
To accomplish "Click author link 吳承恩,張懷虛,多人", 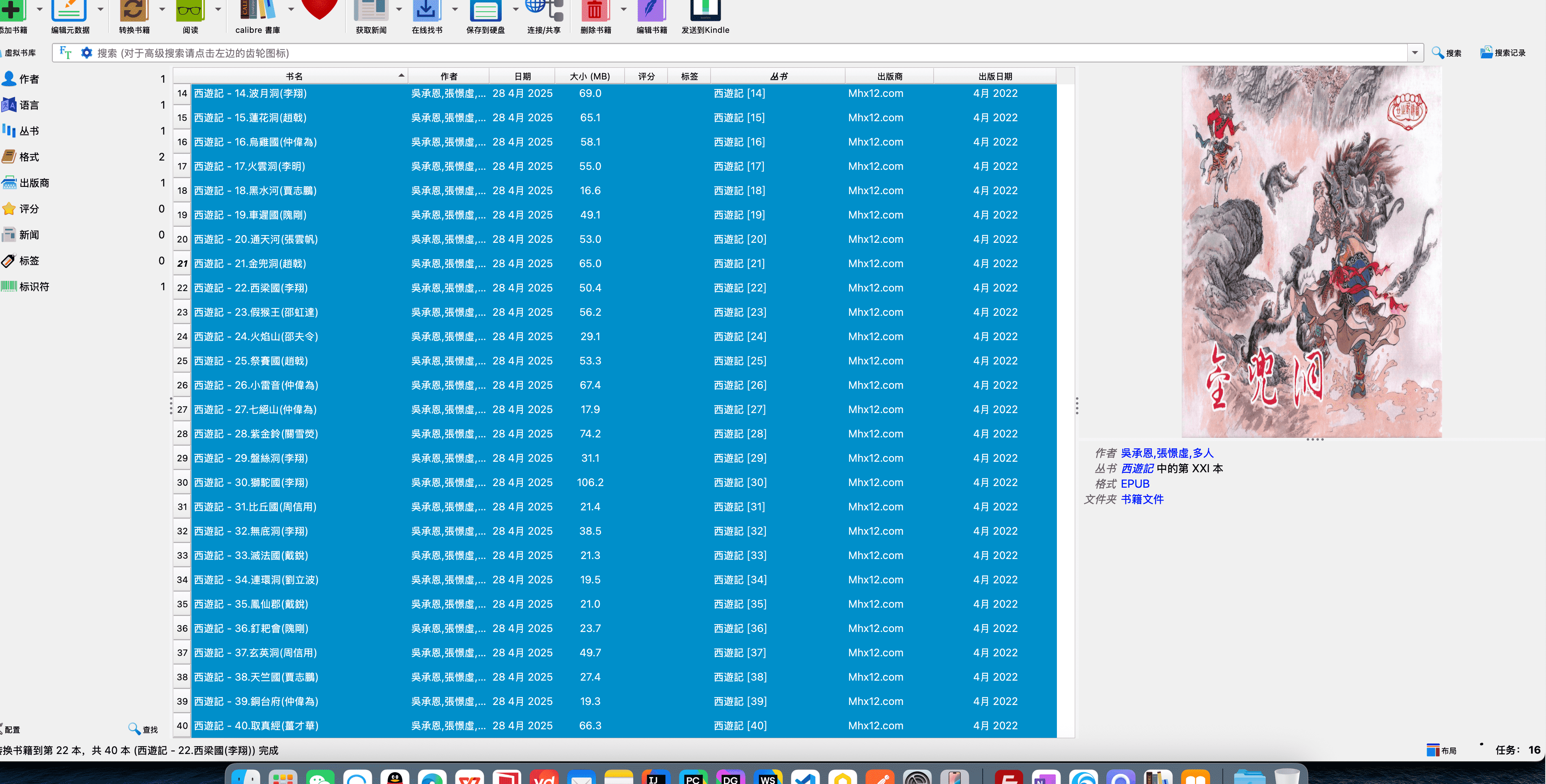I will tap(1167, 453).
